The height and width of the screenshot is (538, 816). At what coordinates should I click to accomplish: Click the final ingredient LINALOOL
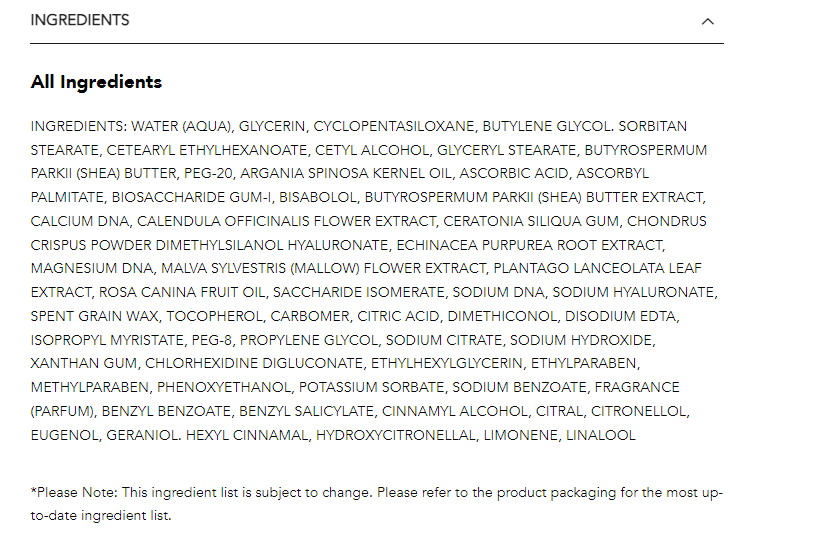tap(601, 435)
